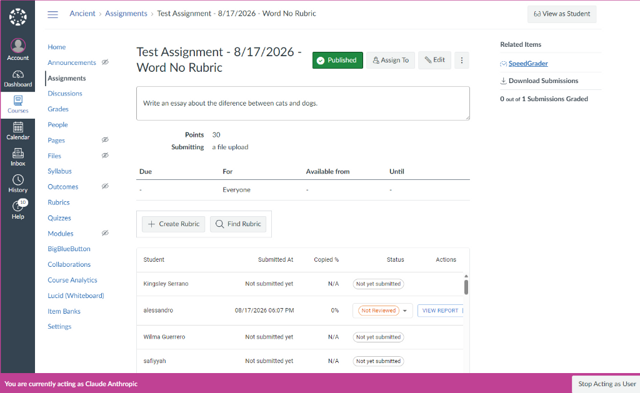Click the Create Rubric button
This screenshot has height=393, width=640.
pyautogui.click(x=173, y=224)
